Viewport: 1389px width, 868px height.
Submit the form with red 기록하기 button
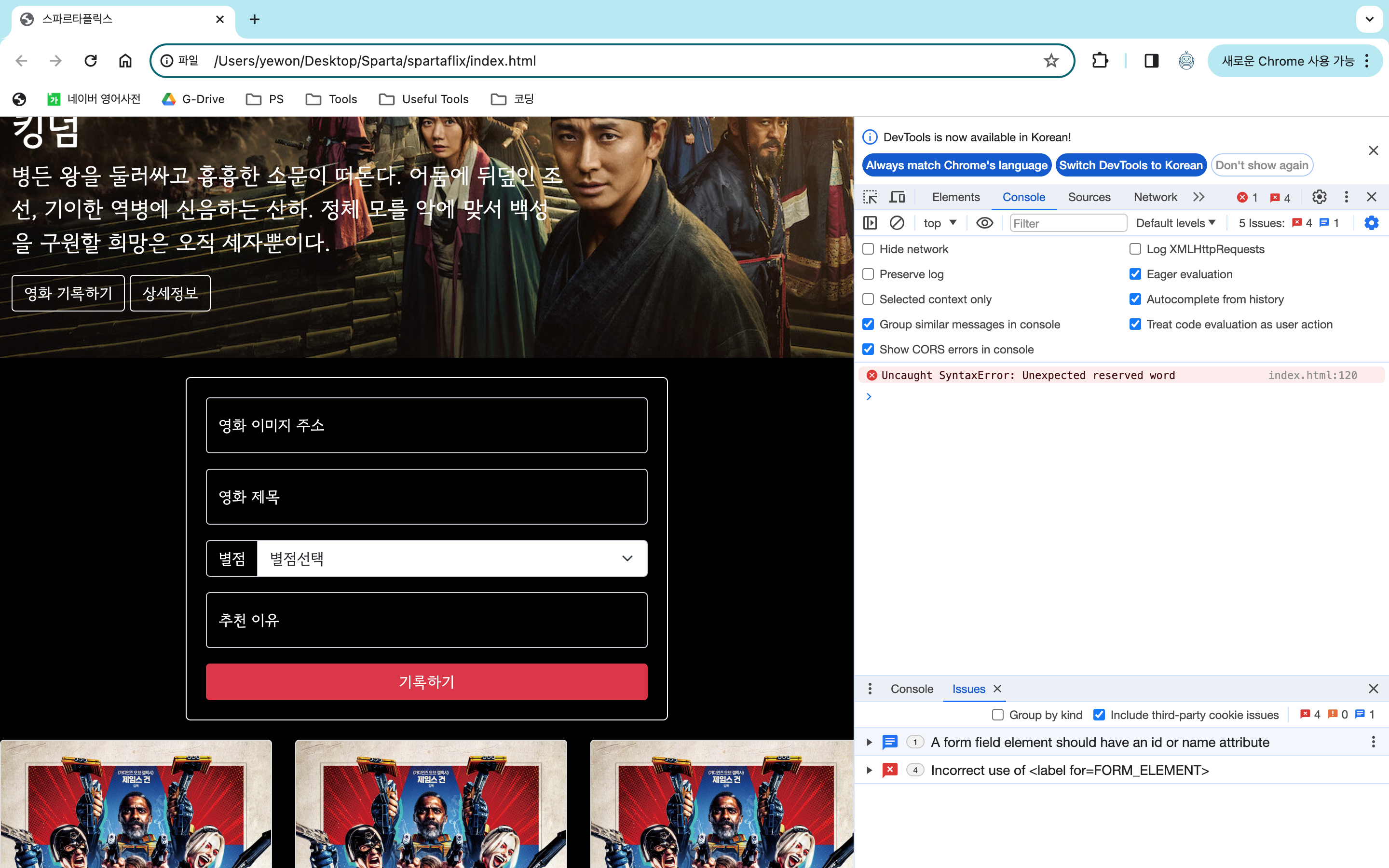(426, 681)
